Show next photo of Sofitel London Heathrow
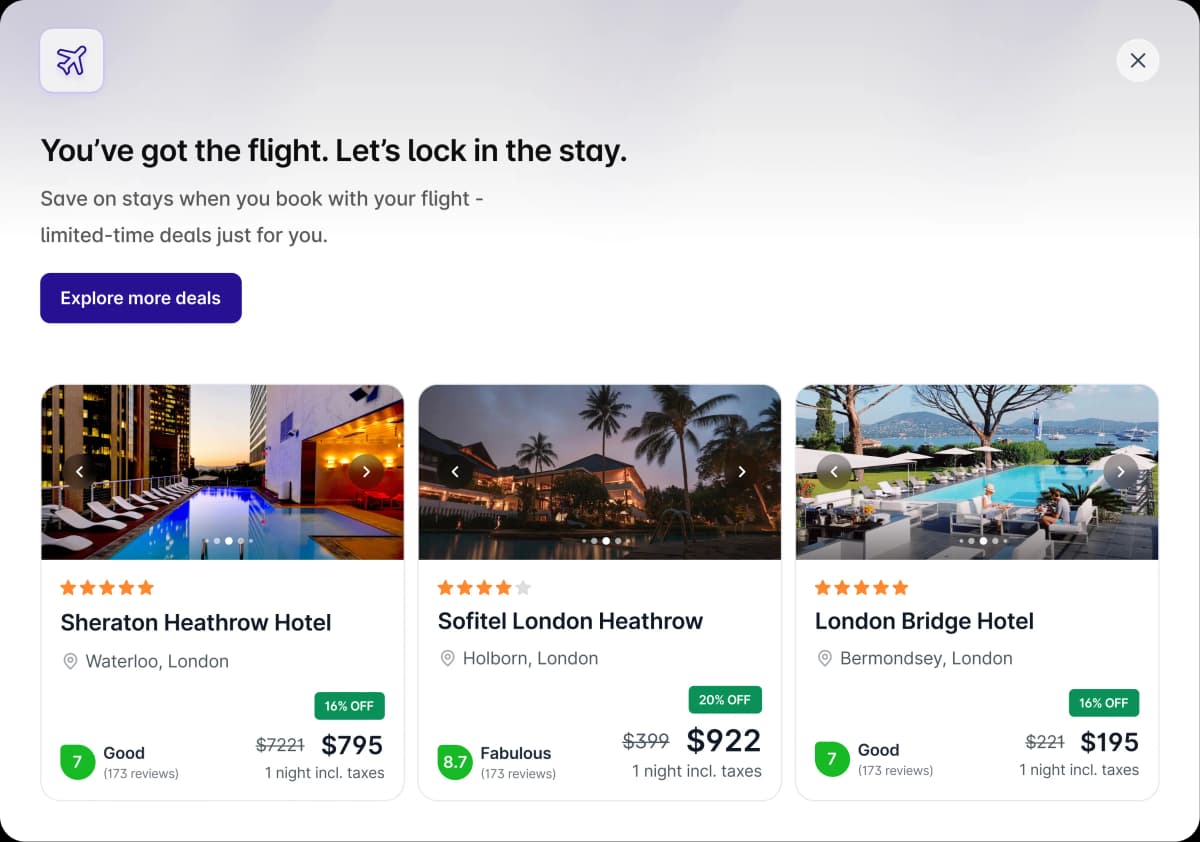 (742, 471)
